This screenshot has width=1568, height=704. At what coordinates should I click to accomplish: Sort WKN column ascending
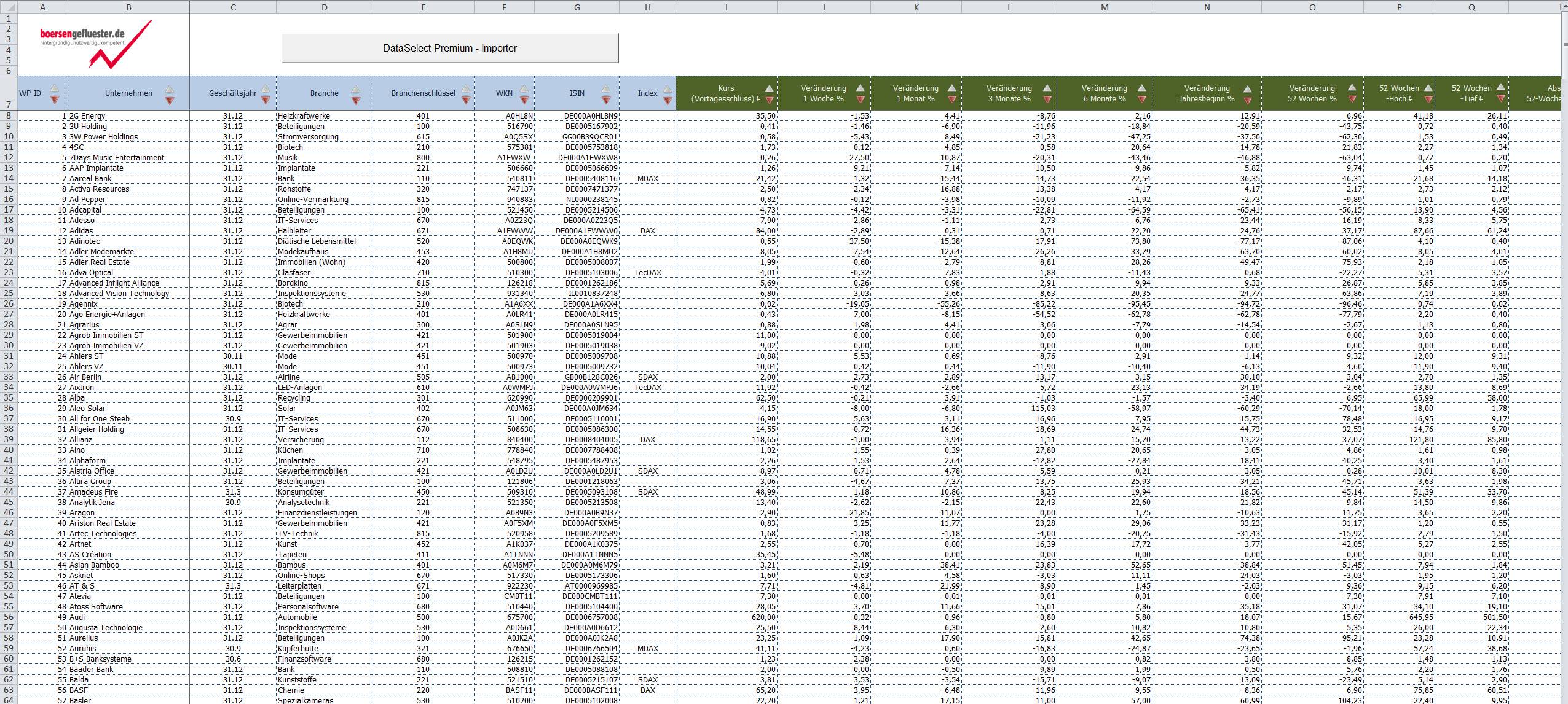point(524,88)
